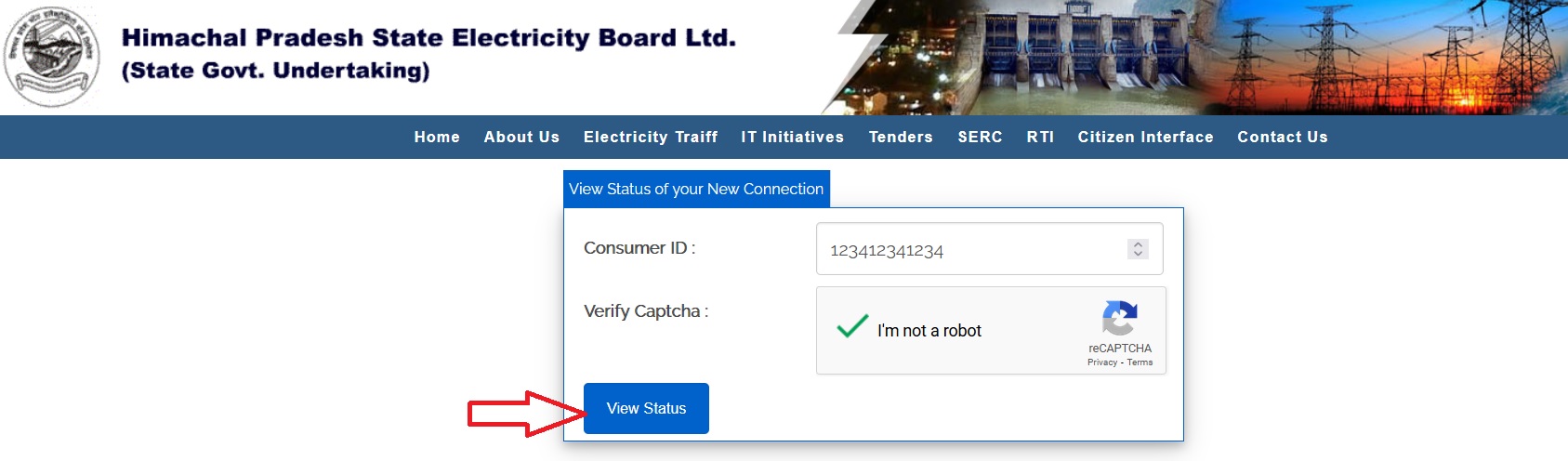Open IT Initiatives menu
This screenshot has height=461, width=1568.
pyautogui.click(x=792, y=137)
